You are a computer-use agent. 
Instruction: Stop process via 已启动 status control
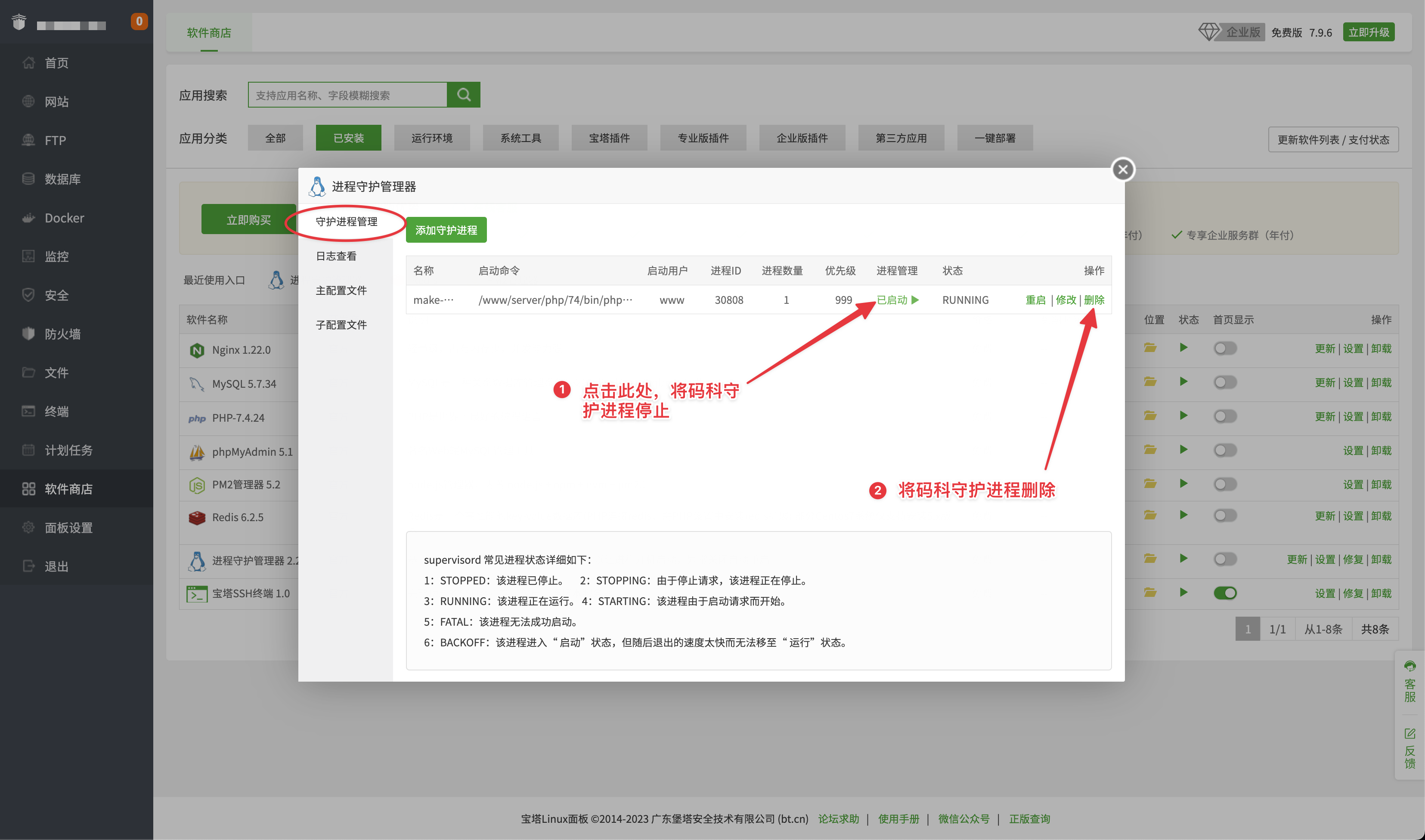click(x=897, y=300)
